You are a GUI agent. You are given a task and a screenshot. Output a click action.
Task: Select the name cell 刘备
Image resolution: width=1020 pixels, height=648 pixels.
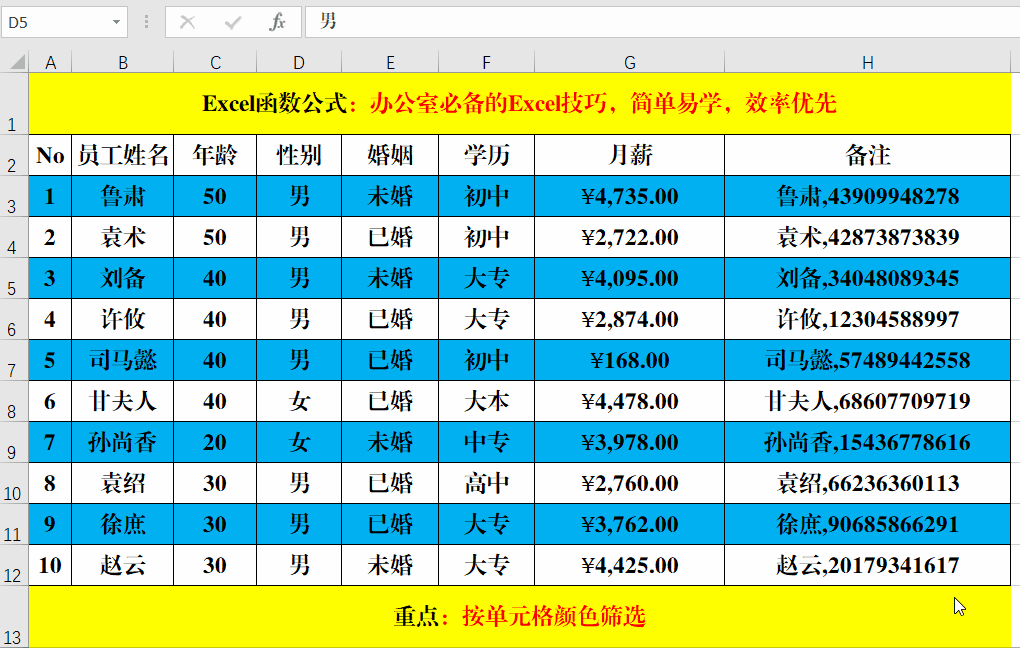tap(123, 278)
